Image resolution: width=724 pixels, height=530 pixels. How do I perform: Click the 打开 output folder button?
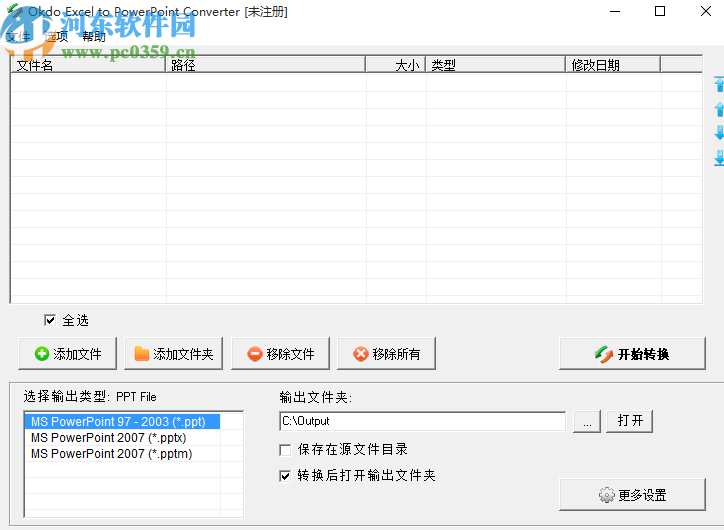pyautogui.click(x=629, y=421)
